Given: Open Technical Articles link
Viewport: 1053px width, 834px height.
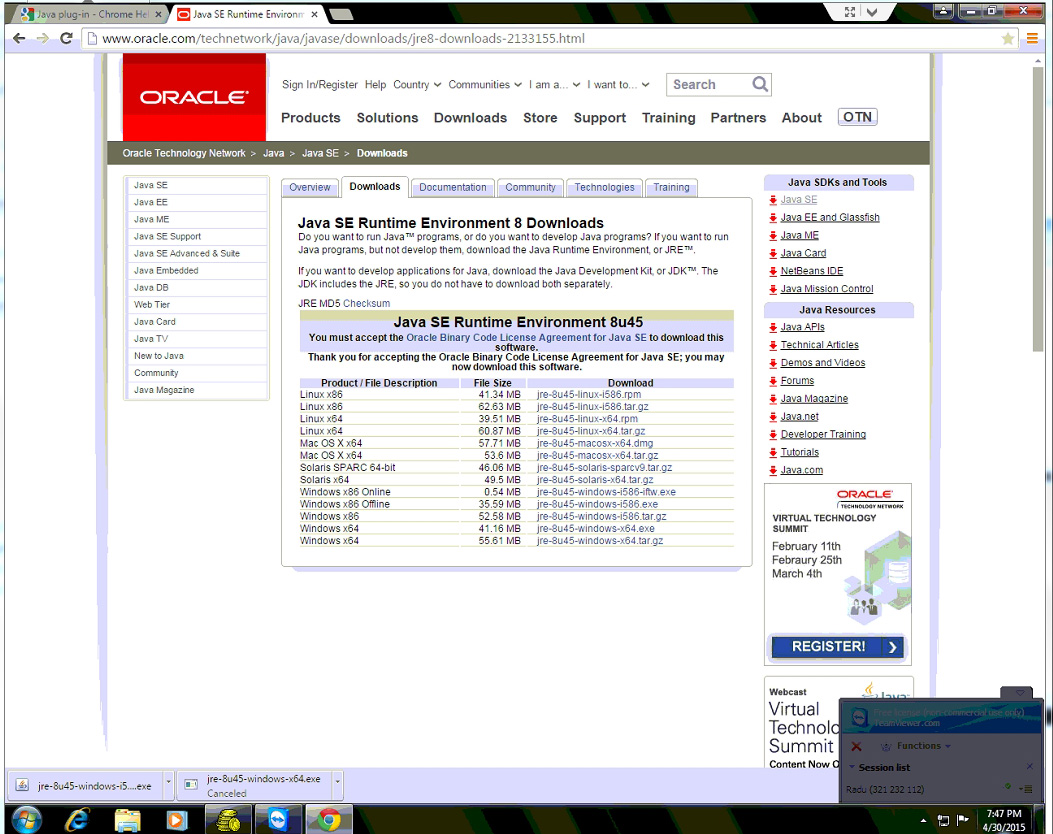Looking at the screenshot, I should [819, 344].
